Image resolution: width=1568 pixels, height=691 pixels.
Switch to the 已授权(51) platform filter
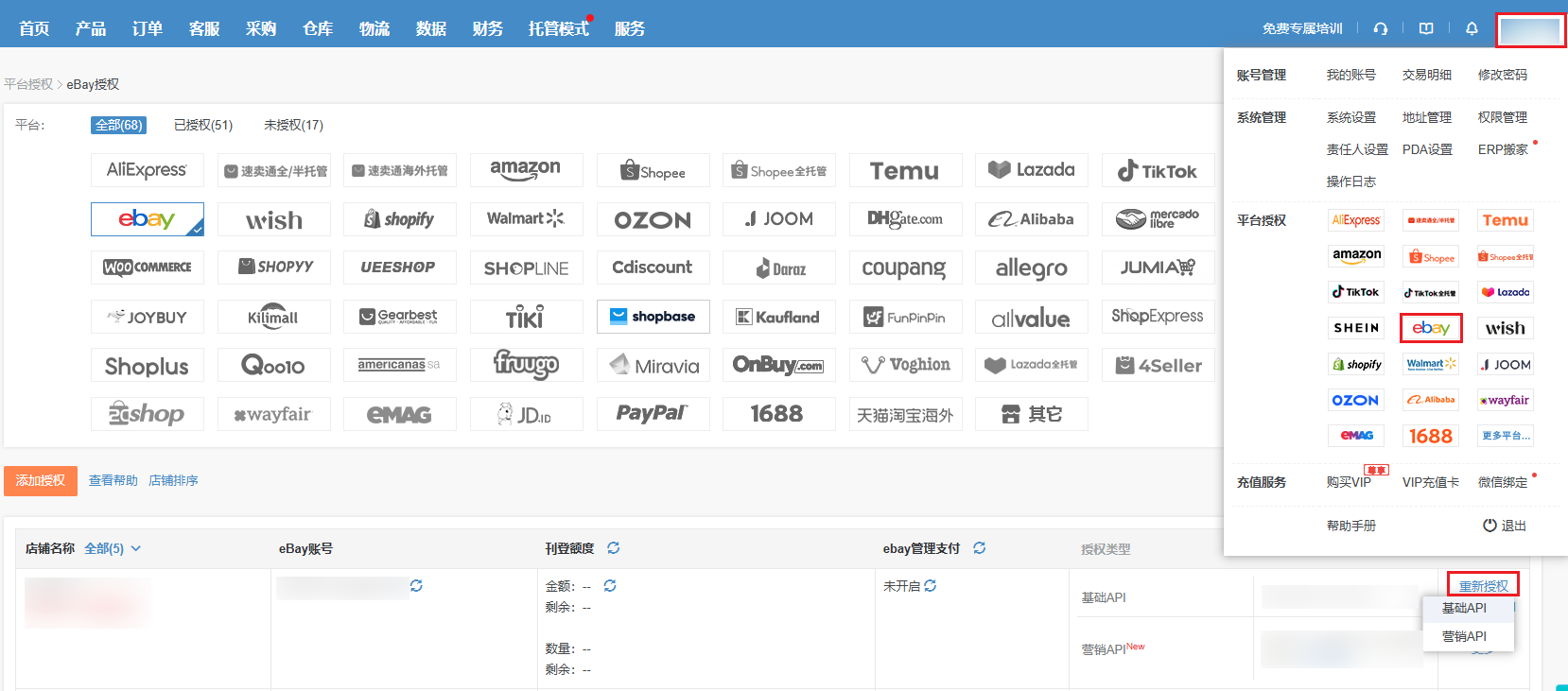tap(203, 125)
